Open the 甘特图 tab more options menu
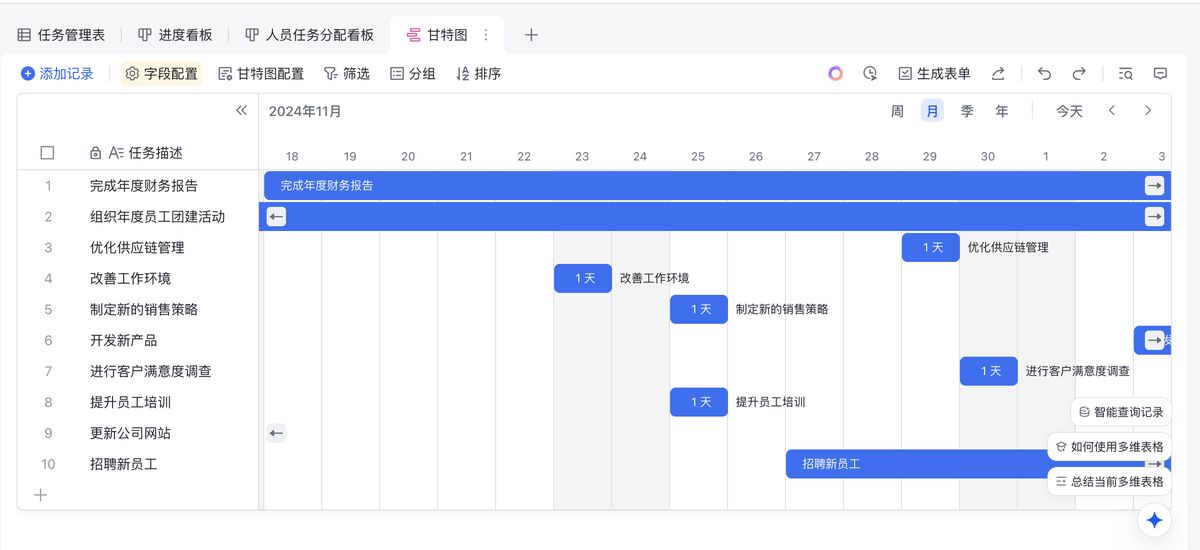This screenshot has width=1200, height=550. click(x=486, y=35)
